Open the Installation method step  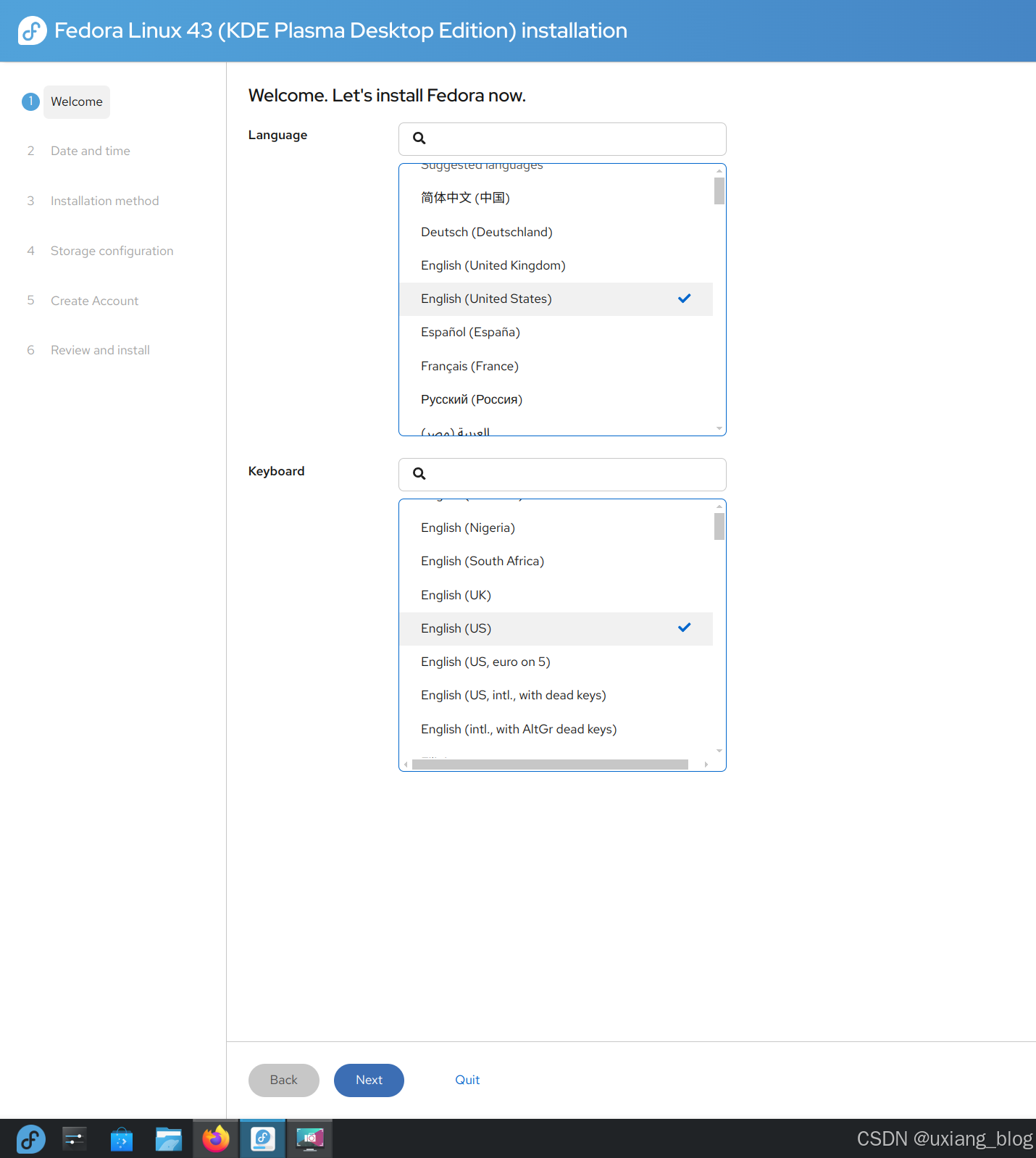point(105,201)
